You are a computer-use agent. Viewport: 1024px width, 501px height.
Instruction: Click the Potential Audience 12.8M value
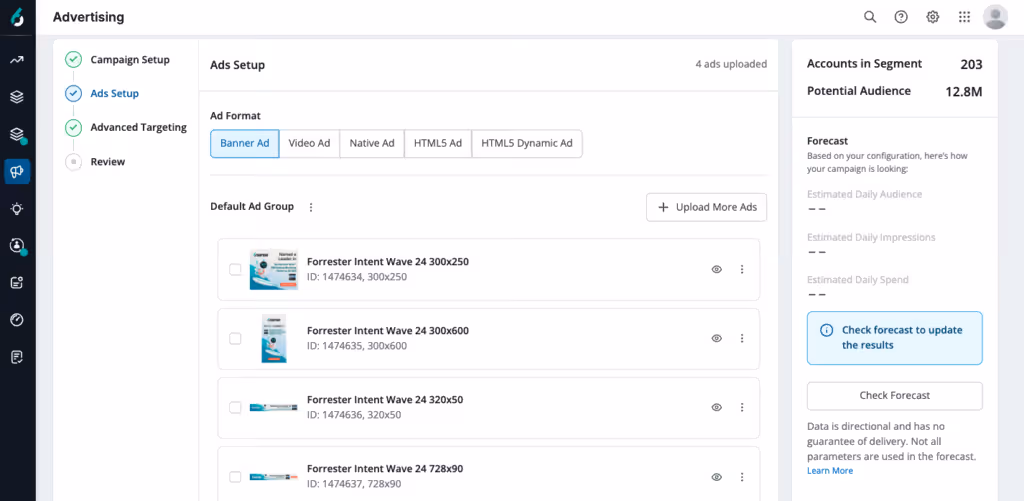coord(963,92)
